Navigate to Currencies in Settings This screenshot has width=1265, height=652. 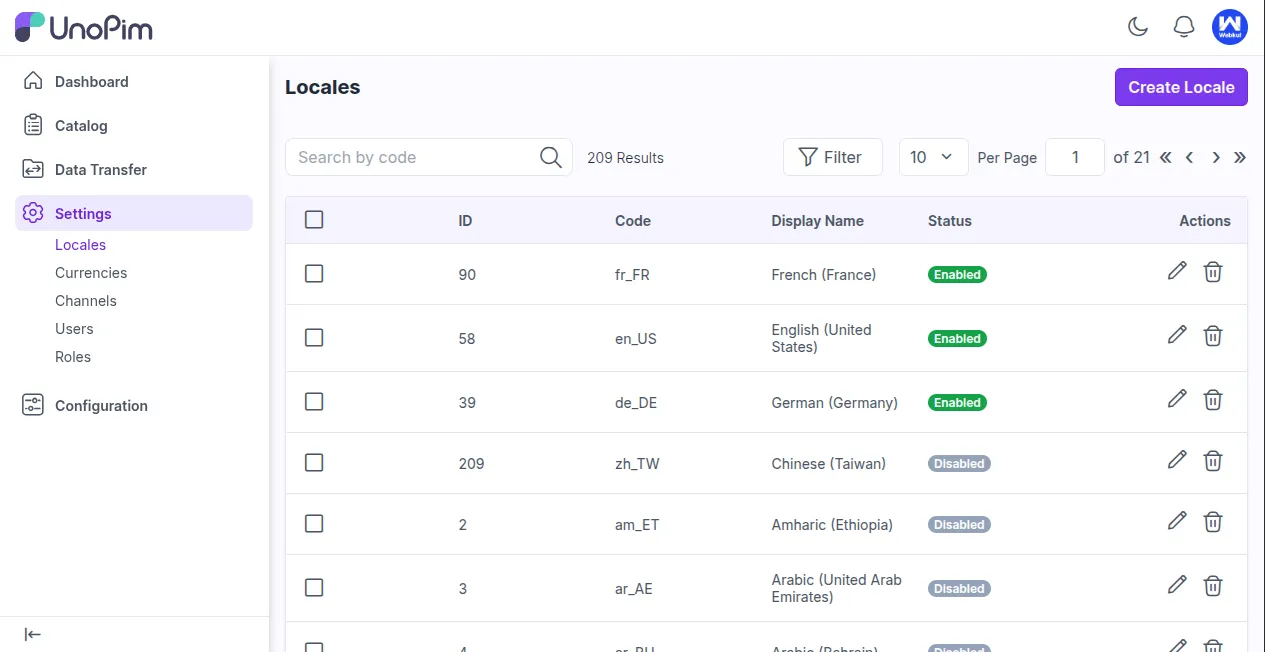(x=91, y=273)
